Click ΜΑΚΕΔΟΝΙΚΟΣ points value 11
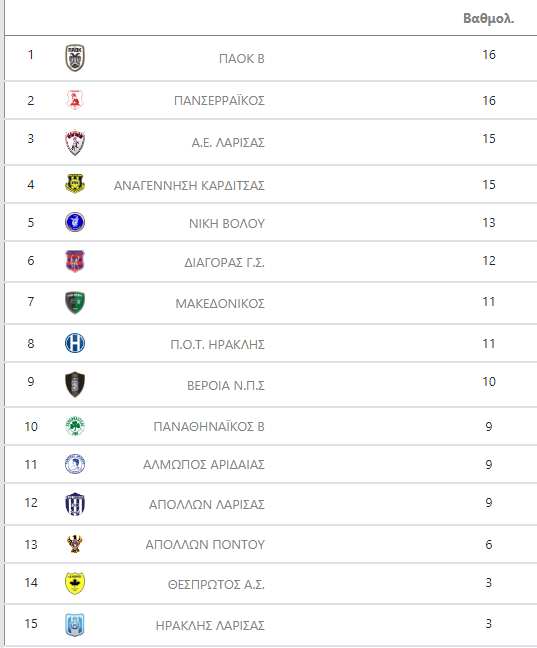This screenshot has height=648, width=537. 489,302
